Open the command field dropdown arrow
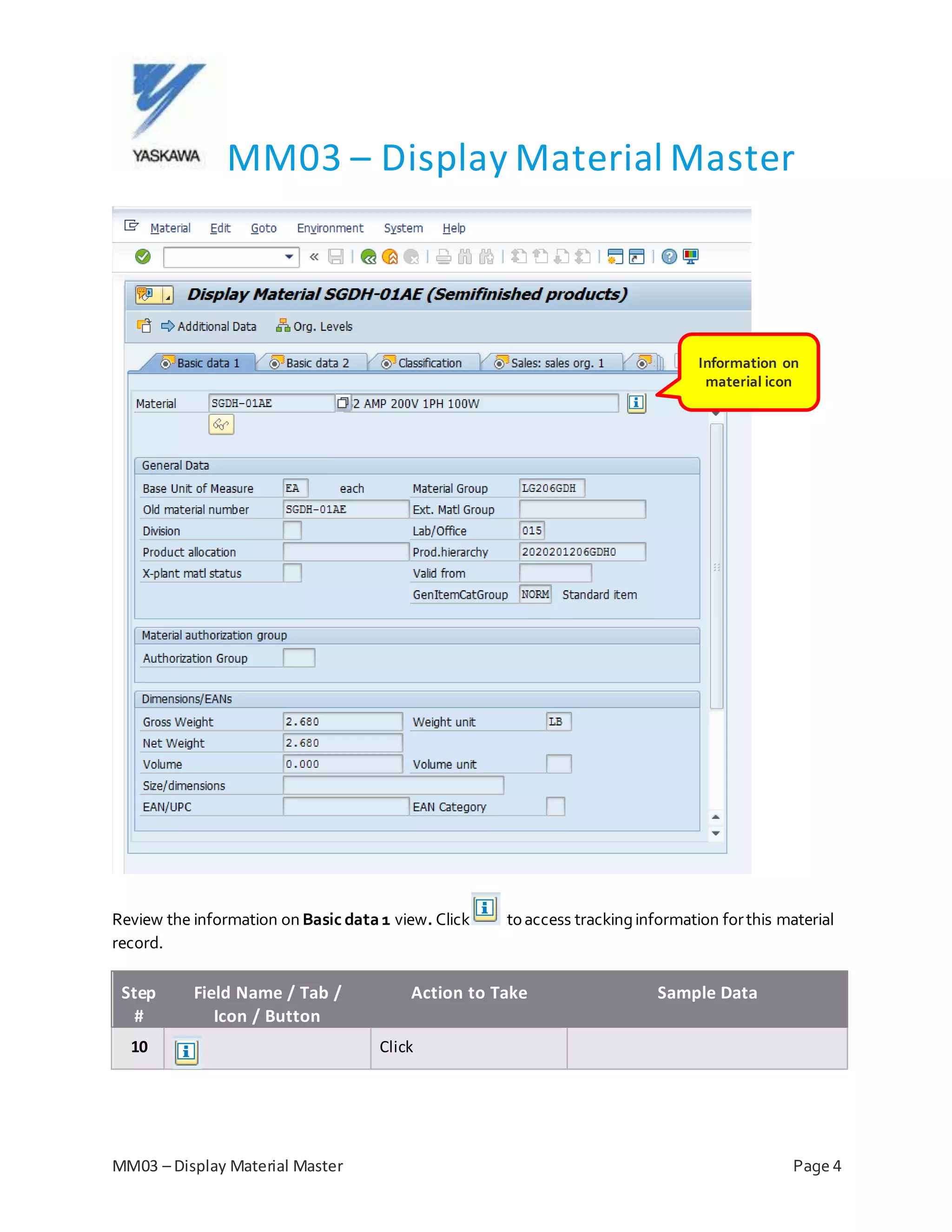 pos(289,257)
